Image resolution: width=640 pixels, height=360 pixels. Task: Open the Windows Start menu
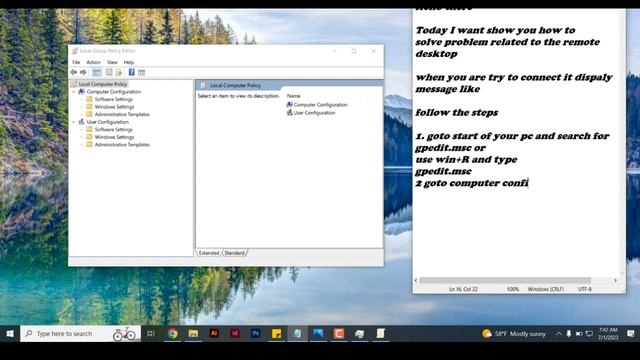tap(10, 333)
